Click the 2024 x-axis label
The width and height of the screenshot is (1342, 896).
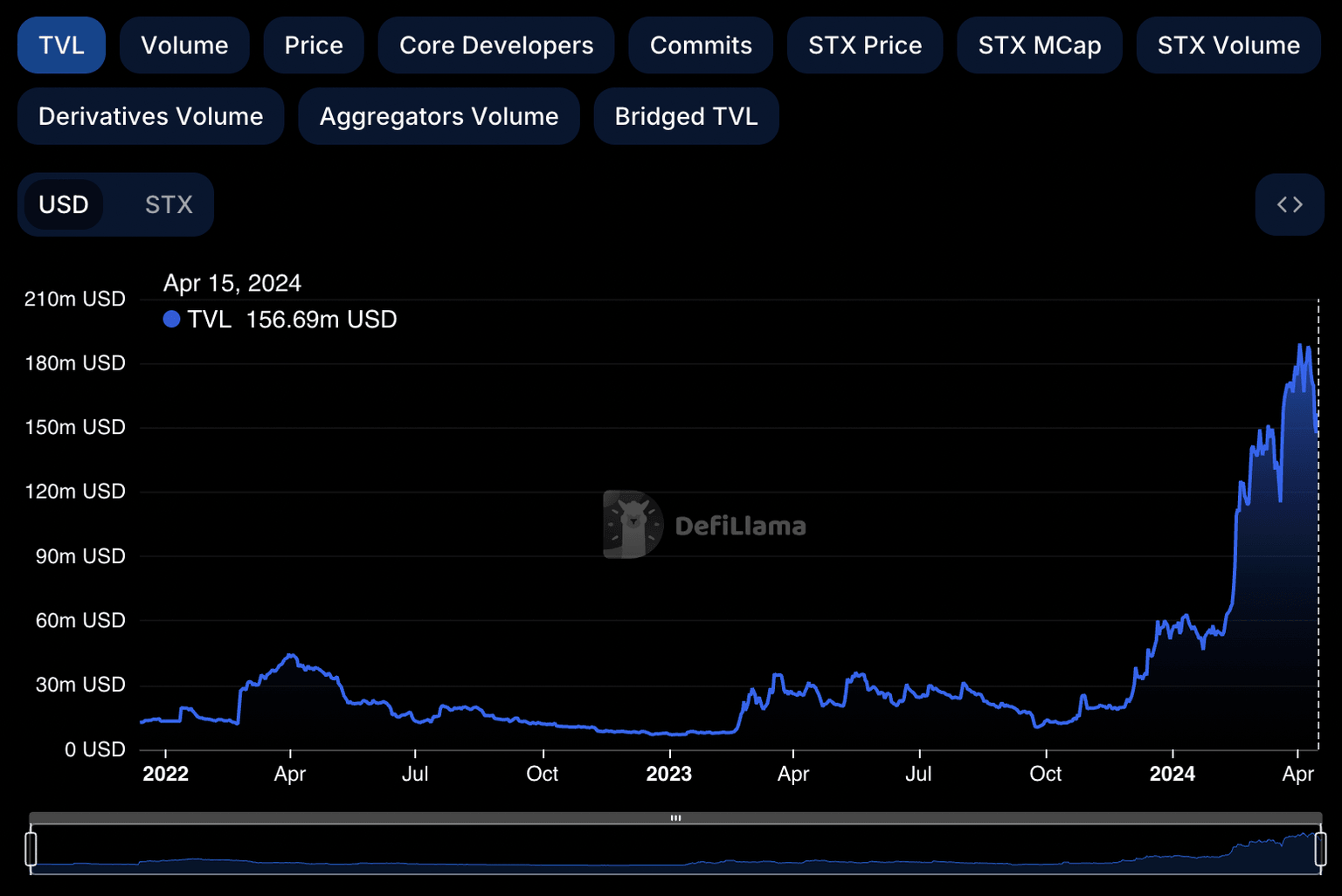click(x=1173, y=774)
